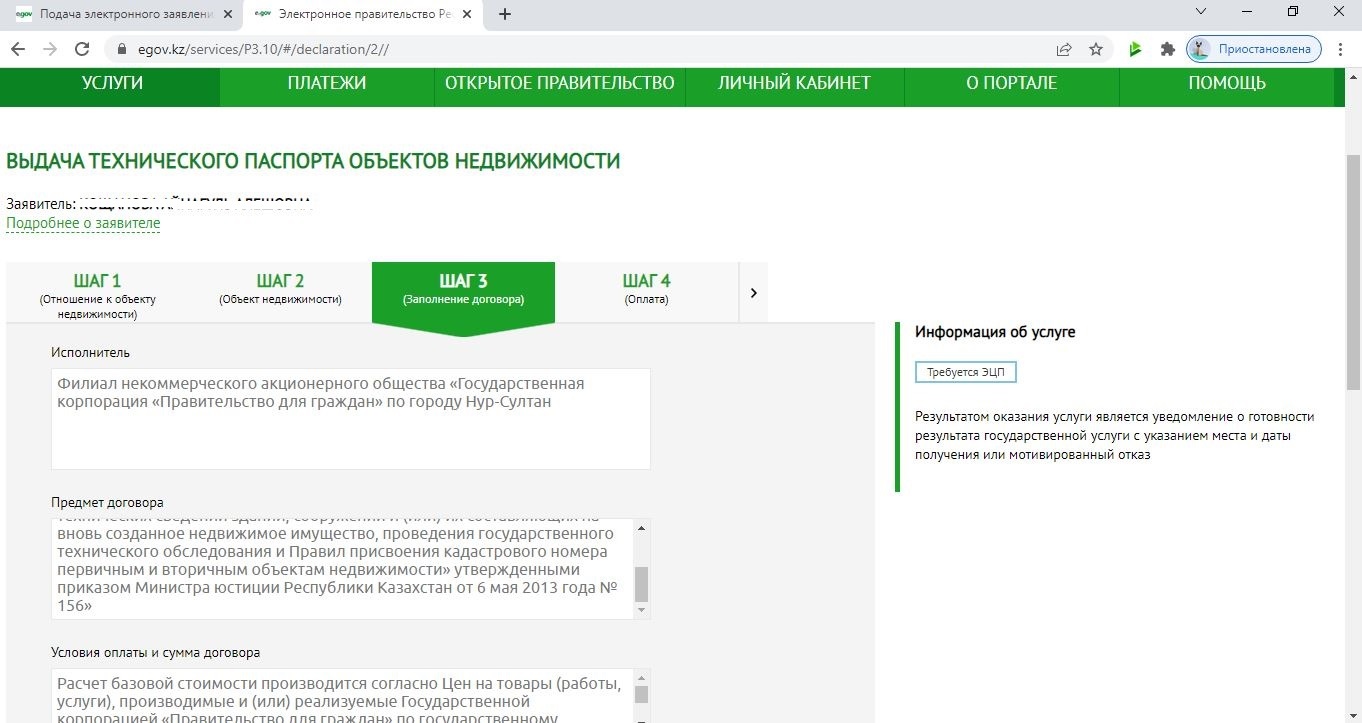
Task: Click the Предмет договора text area
Action: click(343, 569)
